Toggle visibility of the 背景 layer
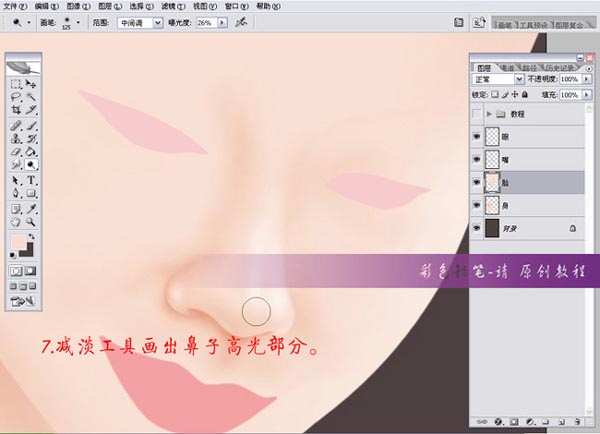The width and height of the screenshot is (600, 434). 477,228
